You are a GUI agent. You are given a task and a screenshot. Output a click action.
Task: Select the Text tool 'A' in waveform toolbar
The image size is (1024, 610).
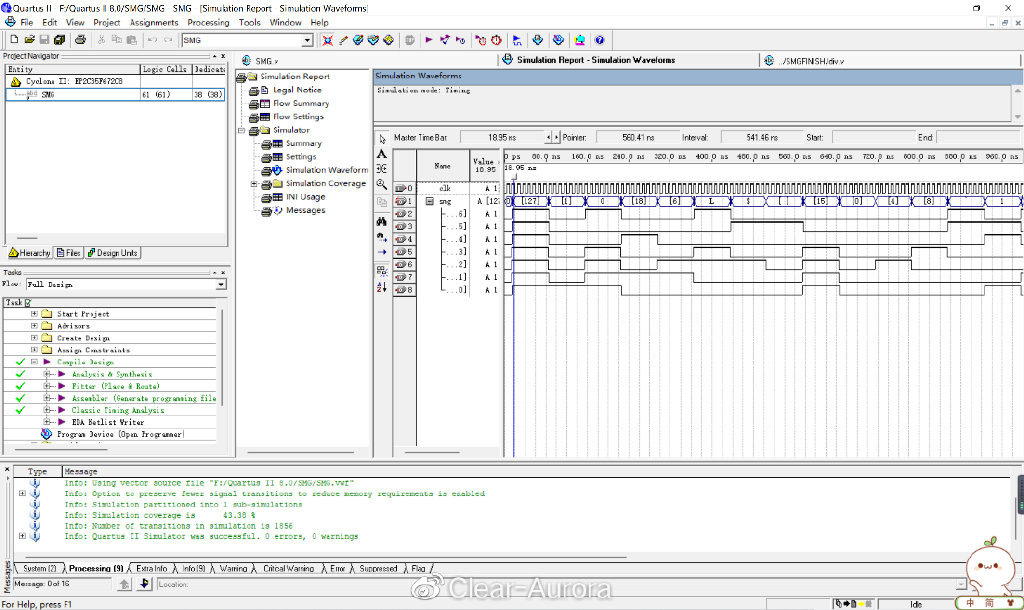[x=382, y=154]
